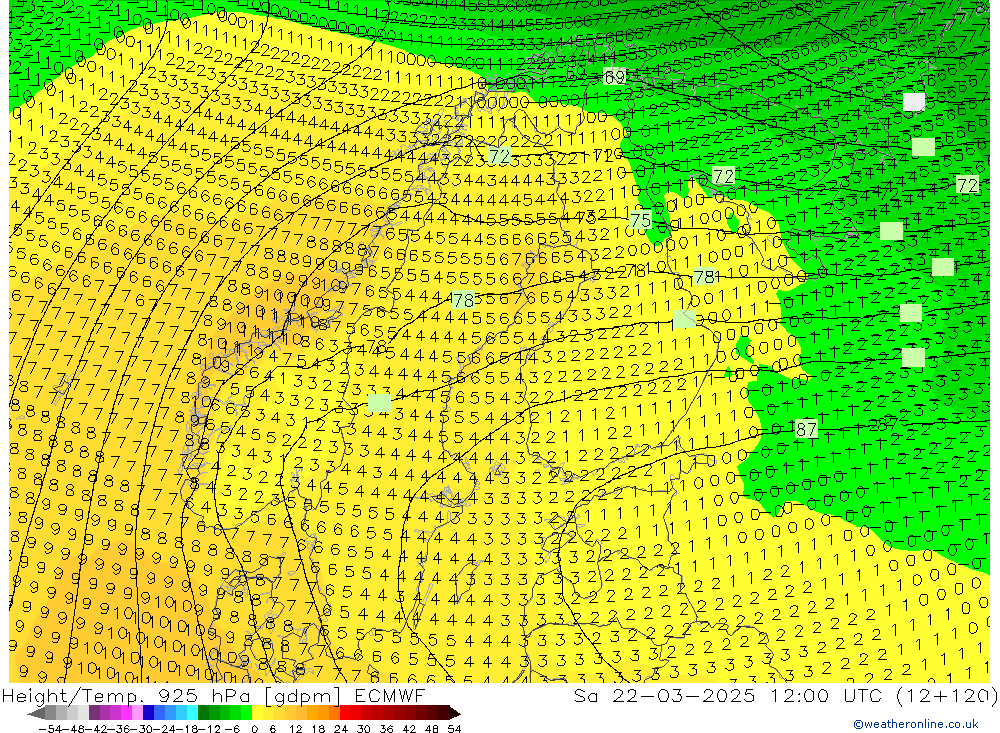Click the forecast offset '(12+120)'
Viewport: 1000px width, 733px height.
click(x=946, y=695)
